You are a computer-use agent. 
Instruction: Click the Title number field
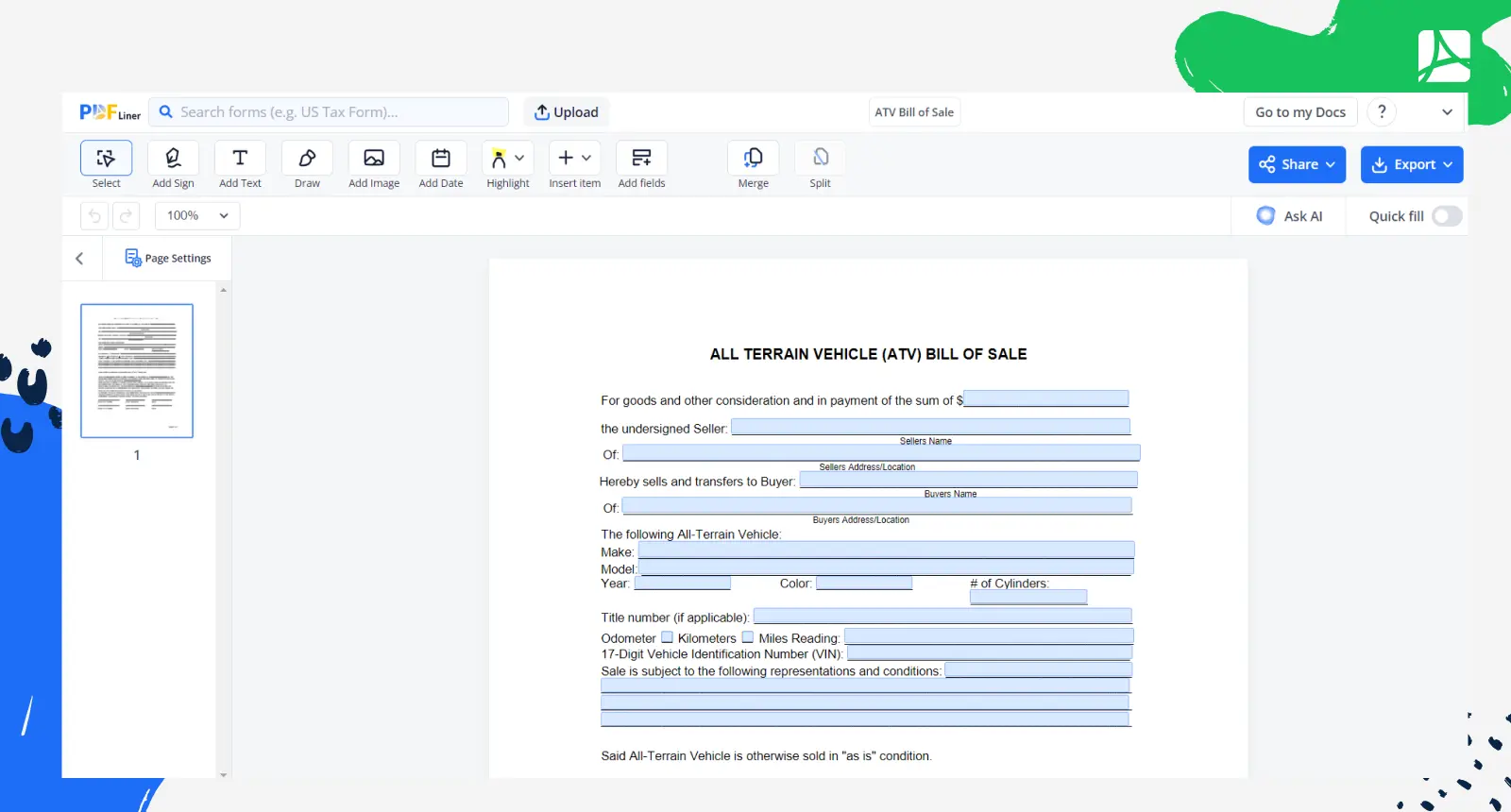tap(942, 617)
